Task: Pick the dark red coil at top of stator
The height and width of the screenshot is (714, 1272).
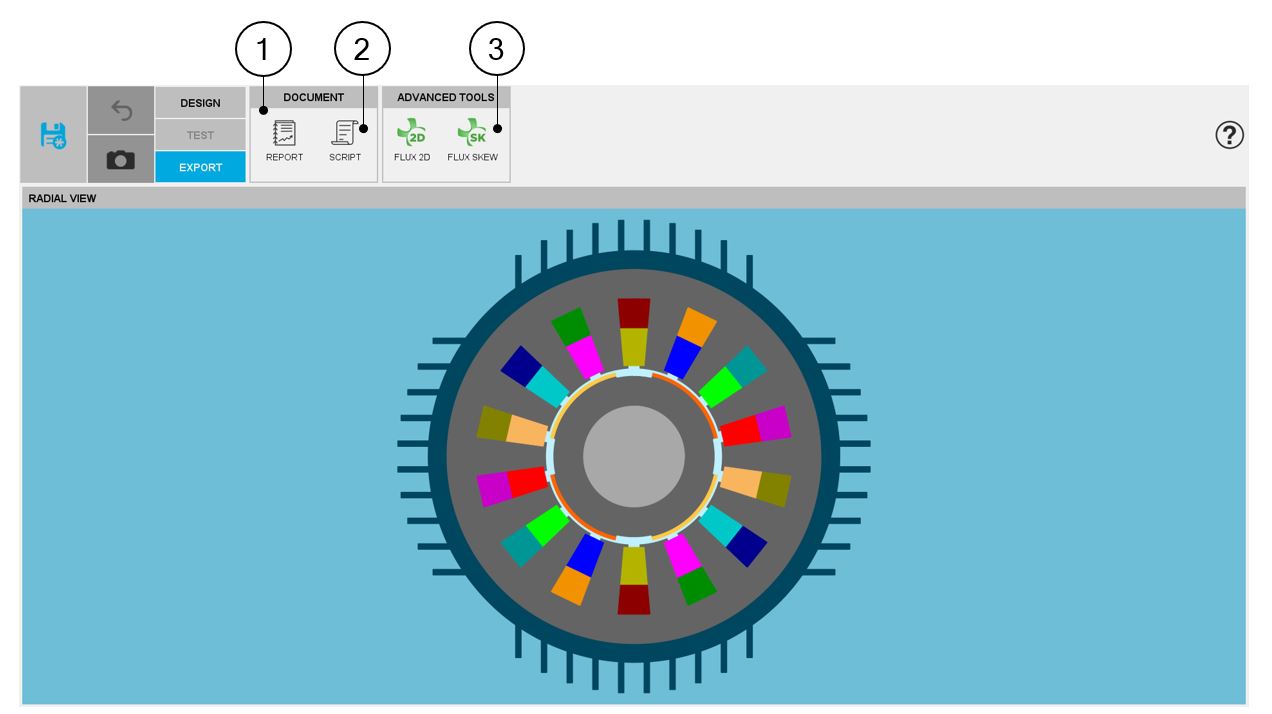Action: pos(633,313)
